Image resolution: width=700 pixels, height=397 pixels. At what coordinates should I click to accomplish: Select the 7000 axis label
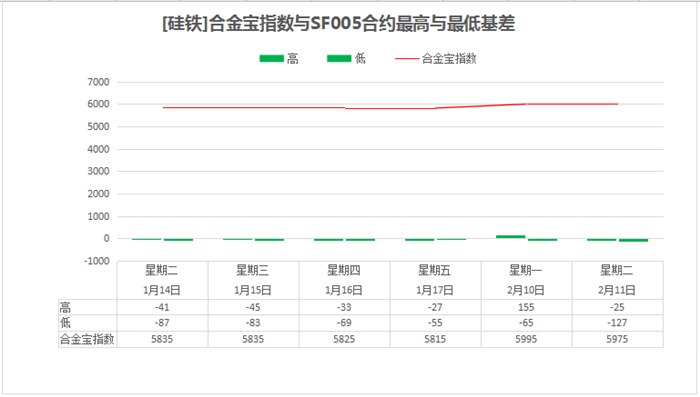pyautogui.click(x=98, y=82)
